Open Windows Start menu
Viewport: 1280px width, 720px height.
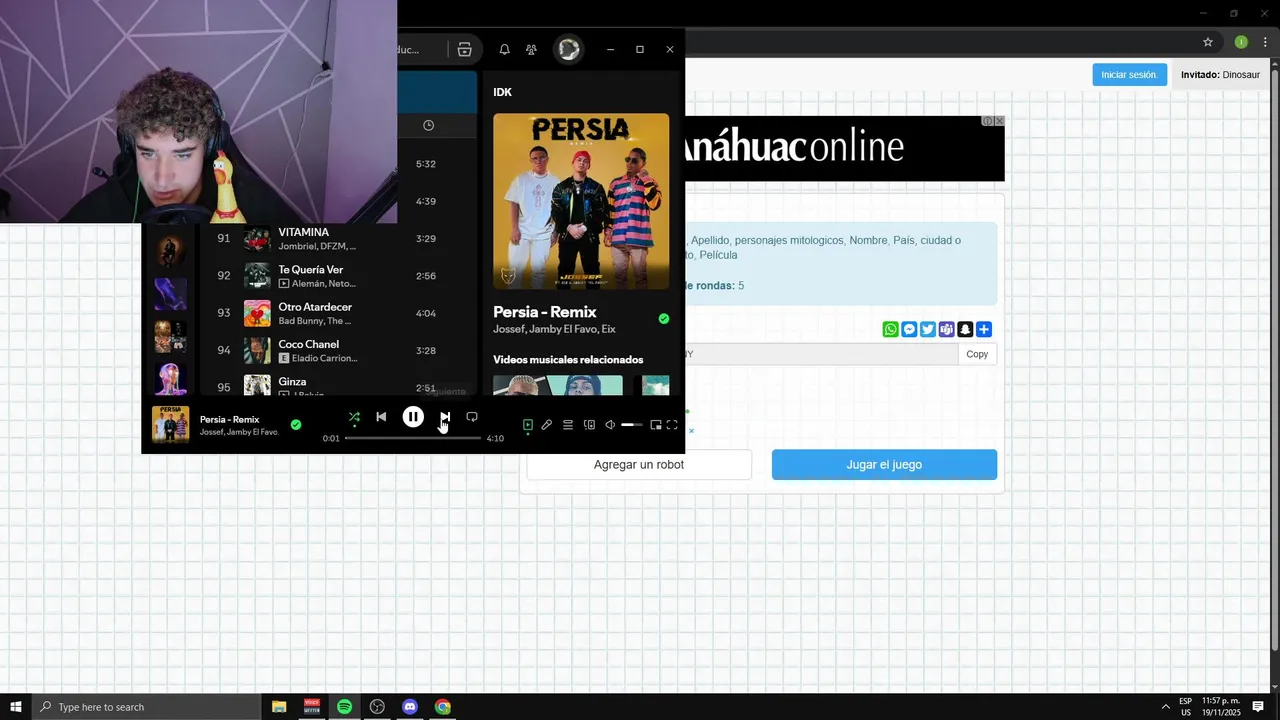pyautogui.click(x=15, y=707)
